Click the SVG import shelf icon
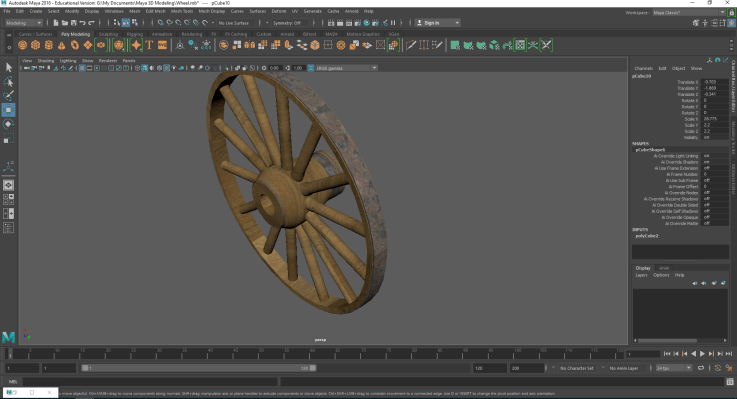This screenshot has width=737, height=399. point(162,45)
